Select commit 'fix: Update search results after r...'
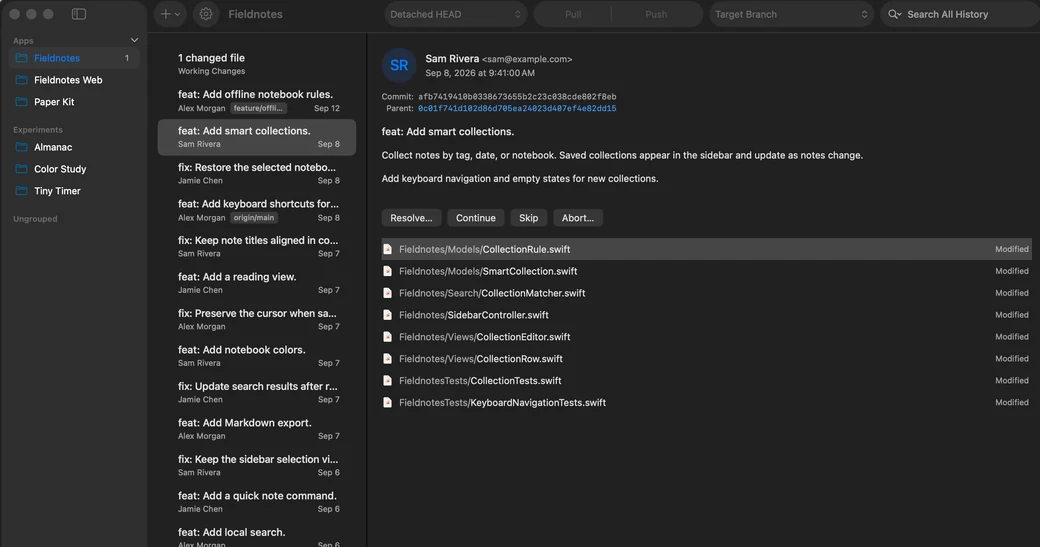Viewport: 1040px width, 547px height. tap(257, 393)
